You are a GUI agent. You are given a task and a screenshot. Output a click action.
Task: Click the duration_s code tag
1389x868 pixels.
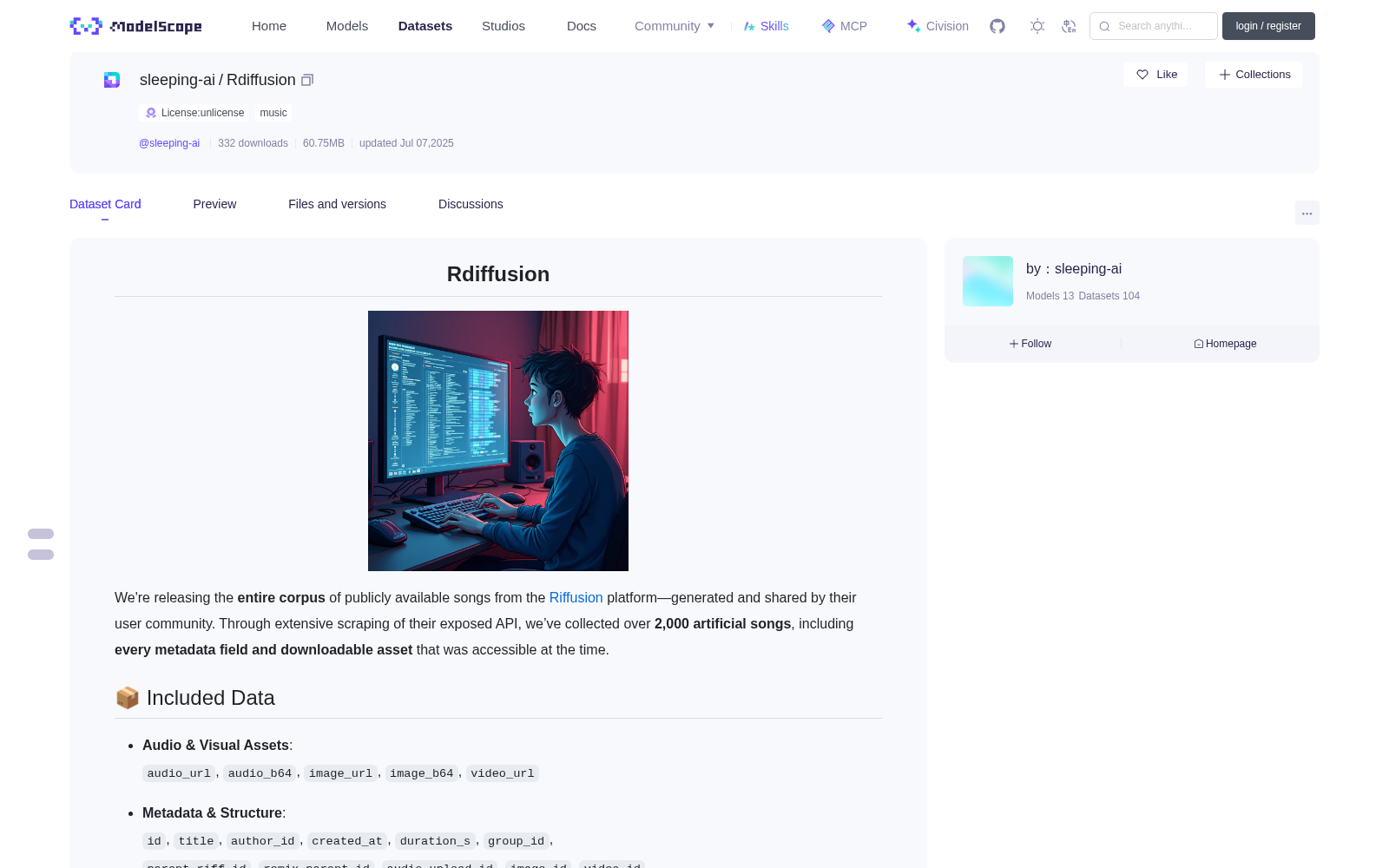pyautogui.click(x=435, y=841)
